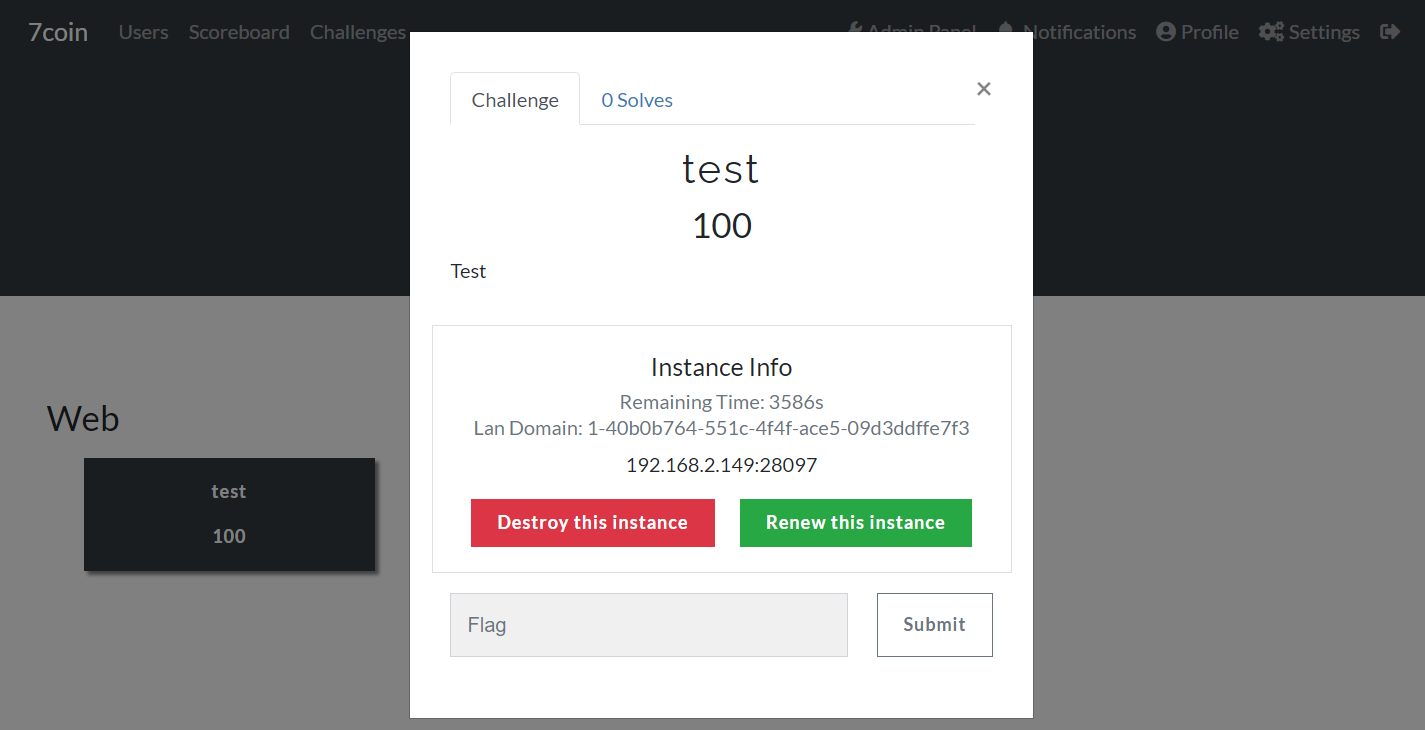Click the Web category heading
Image resolution: width=1425 pixels, height=730 pixels.
pyautogui.click(x=83, y=418)
